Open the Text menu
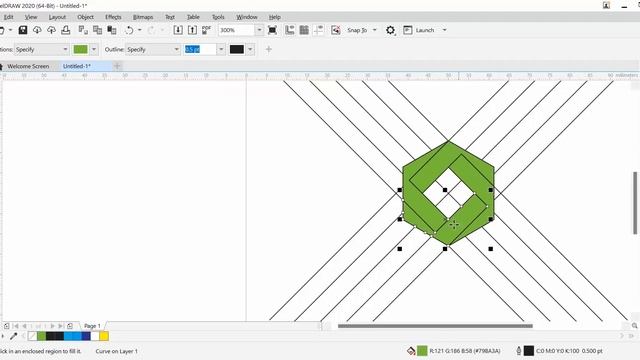The image size is (640, 360). pyautogui.click(x=170, y=17)
